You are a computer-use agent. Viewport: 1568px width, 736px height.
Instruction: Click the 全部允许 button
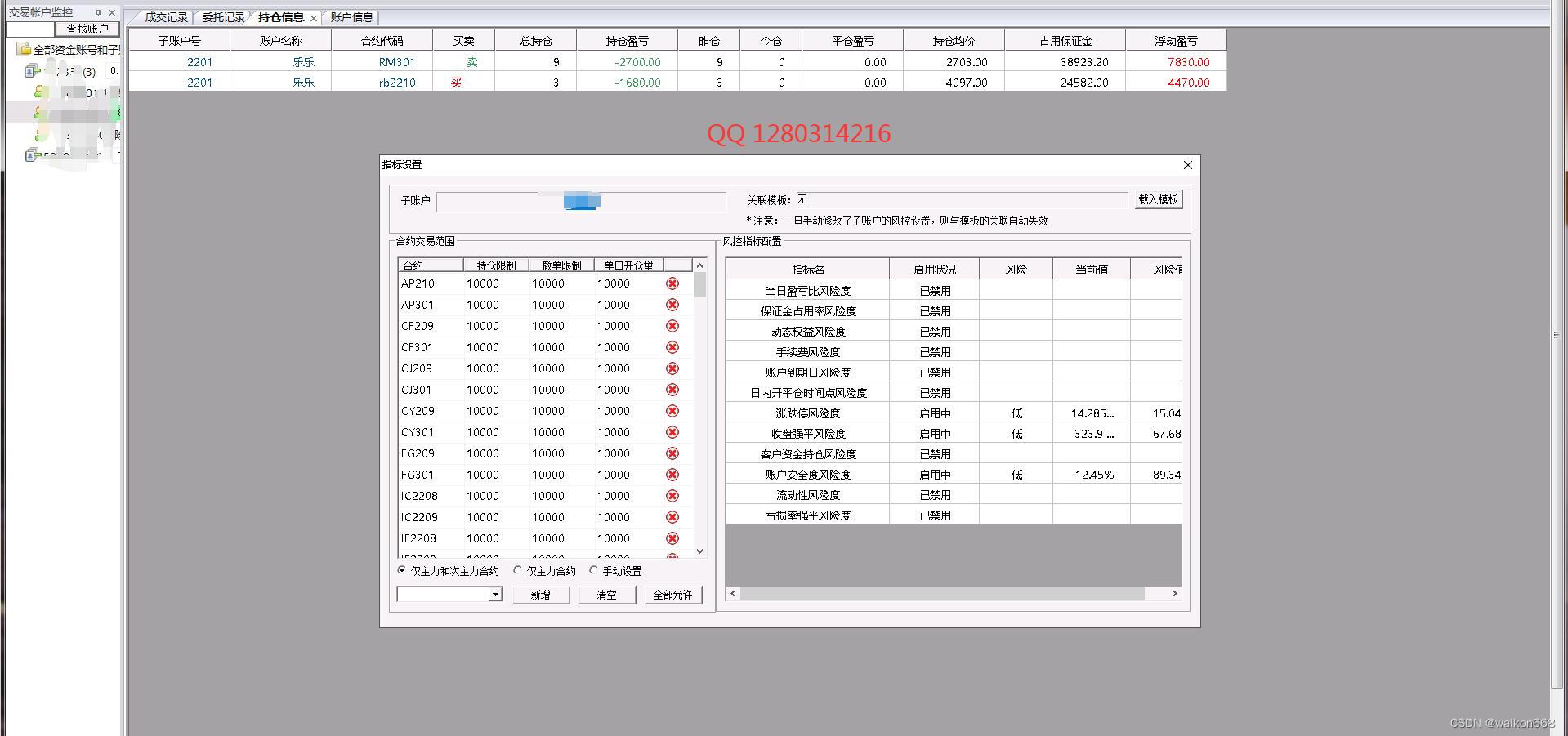pos(672,595)
